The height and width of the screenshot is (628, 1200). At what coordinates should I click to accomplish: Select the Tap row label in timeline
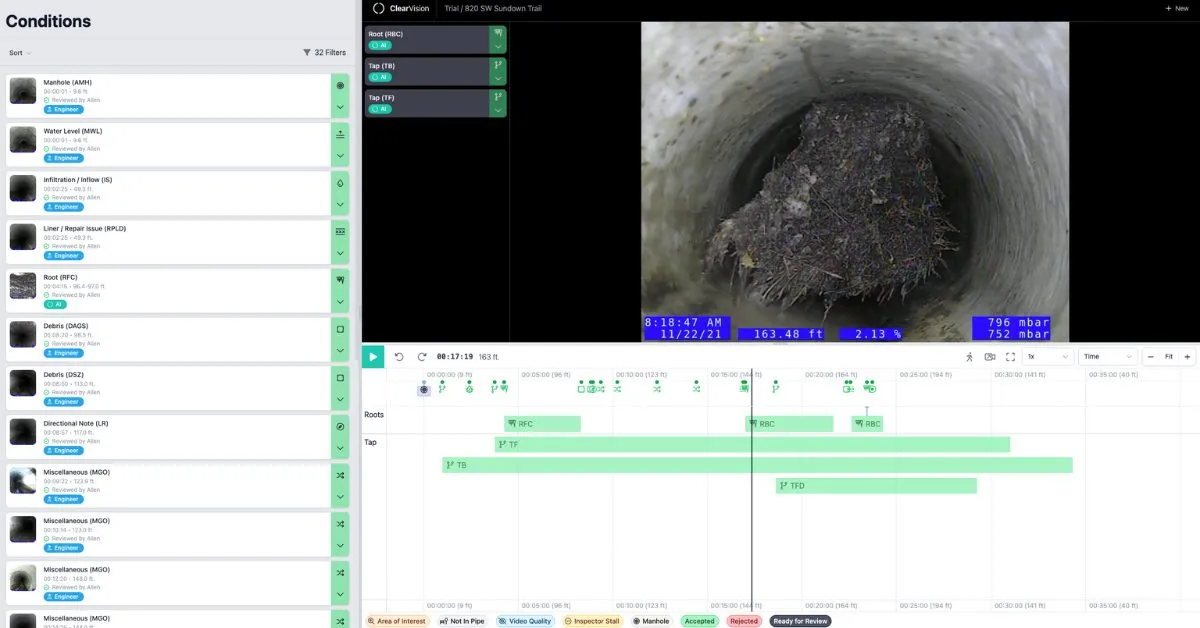[370, 442]
